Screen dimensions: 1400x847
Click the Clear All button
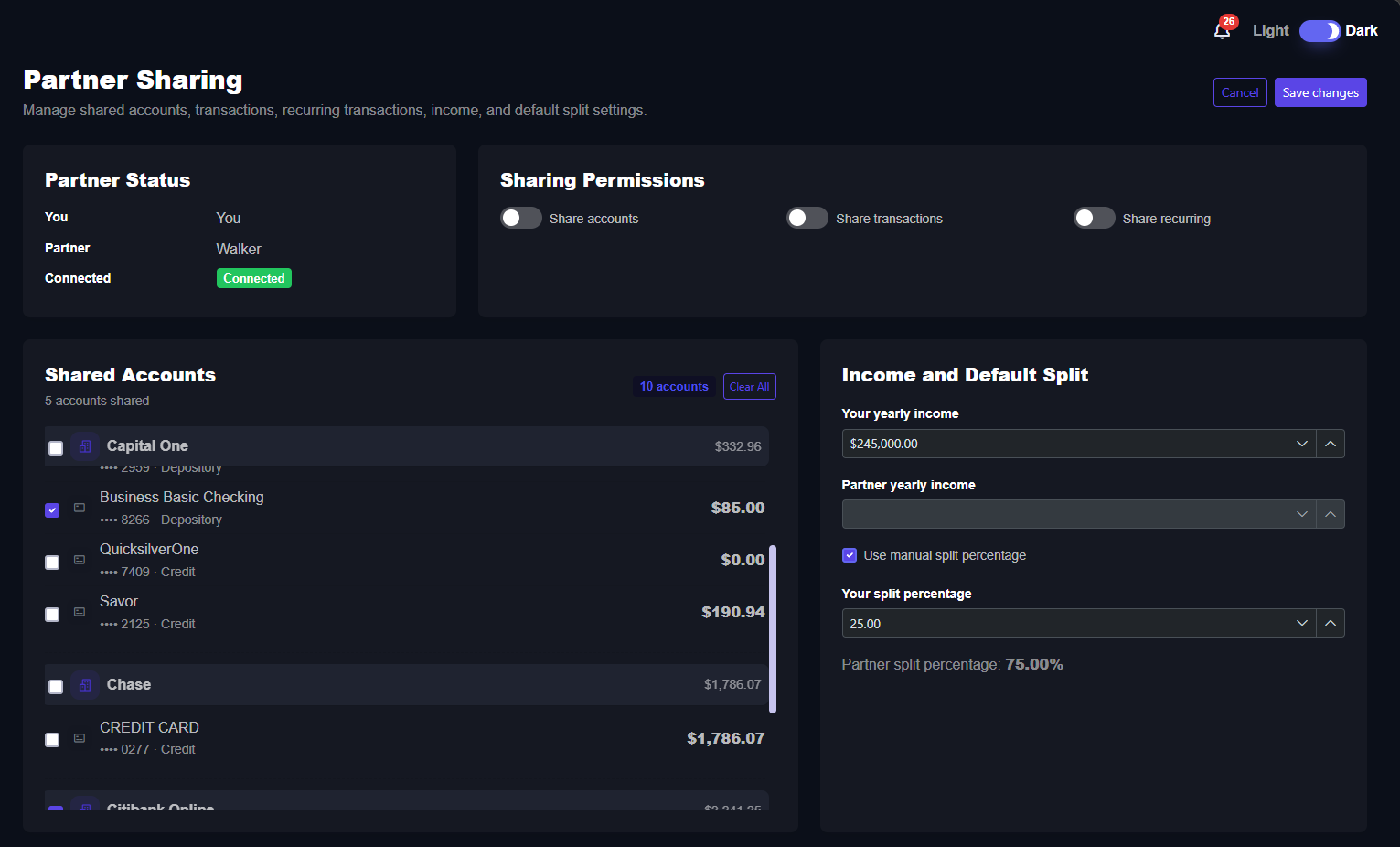click(x=749, y=387)
